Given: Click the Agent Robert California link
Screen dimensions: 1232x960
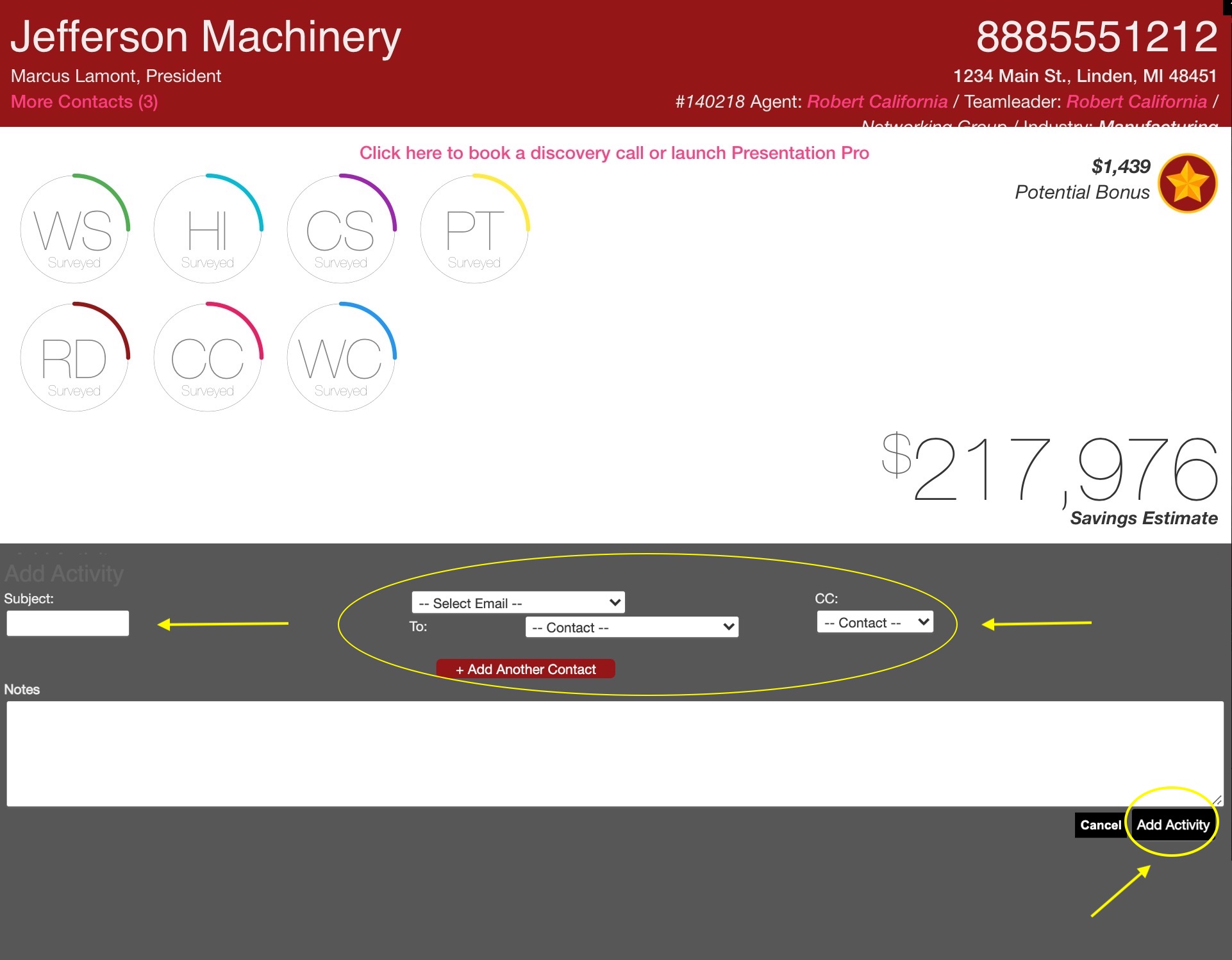Looking at the screenshot, I should click(x=876, y=102).
